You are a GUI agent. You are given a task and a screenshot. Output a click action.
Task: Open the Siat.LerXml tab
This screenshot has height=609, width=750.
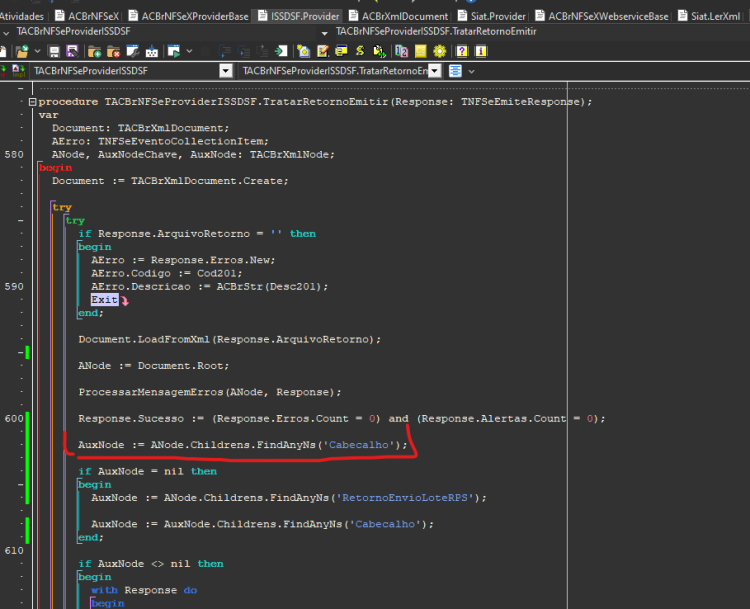(709, 16)
